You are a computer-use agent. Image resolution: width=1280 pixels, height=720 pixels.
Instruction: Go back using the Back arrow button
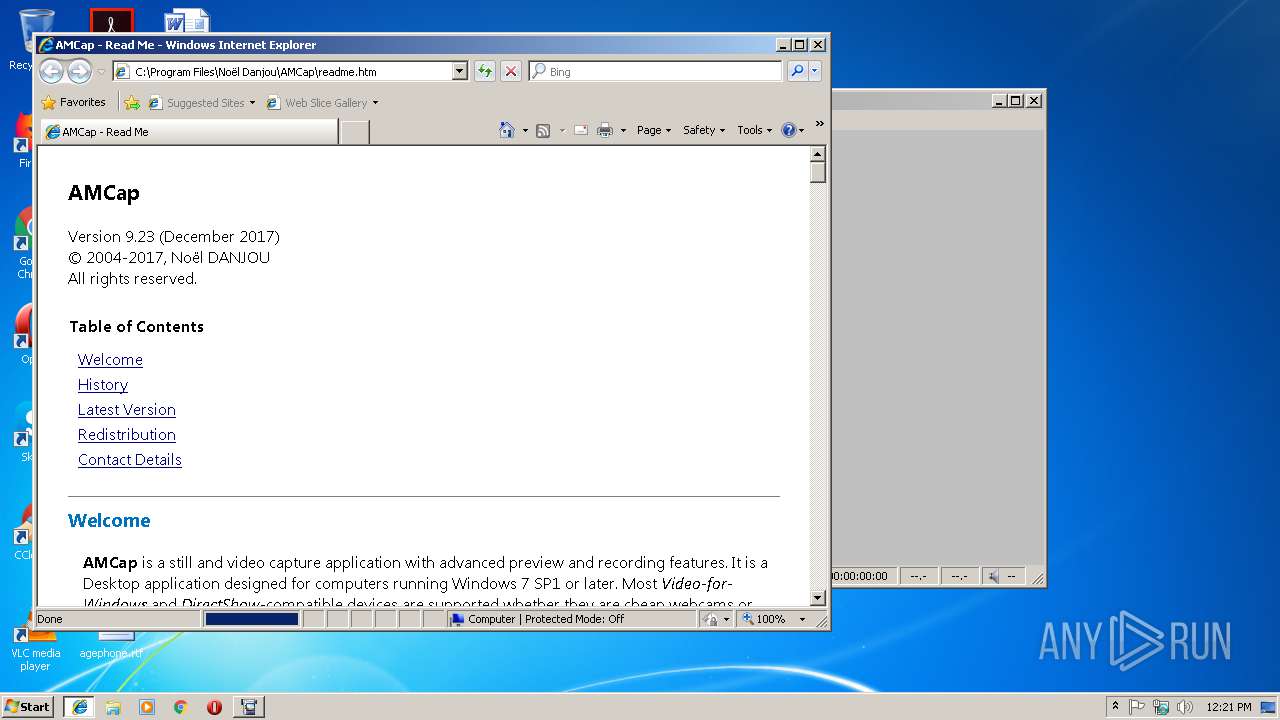click(51, 71)
